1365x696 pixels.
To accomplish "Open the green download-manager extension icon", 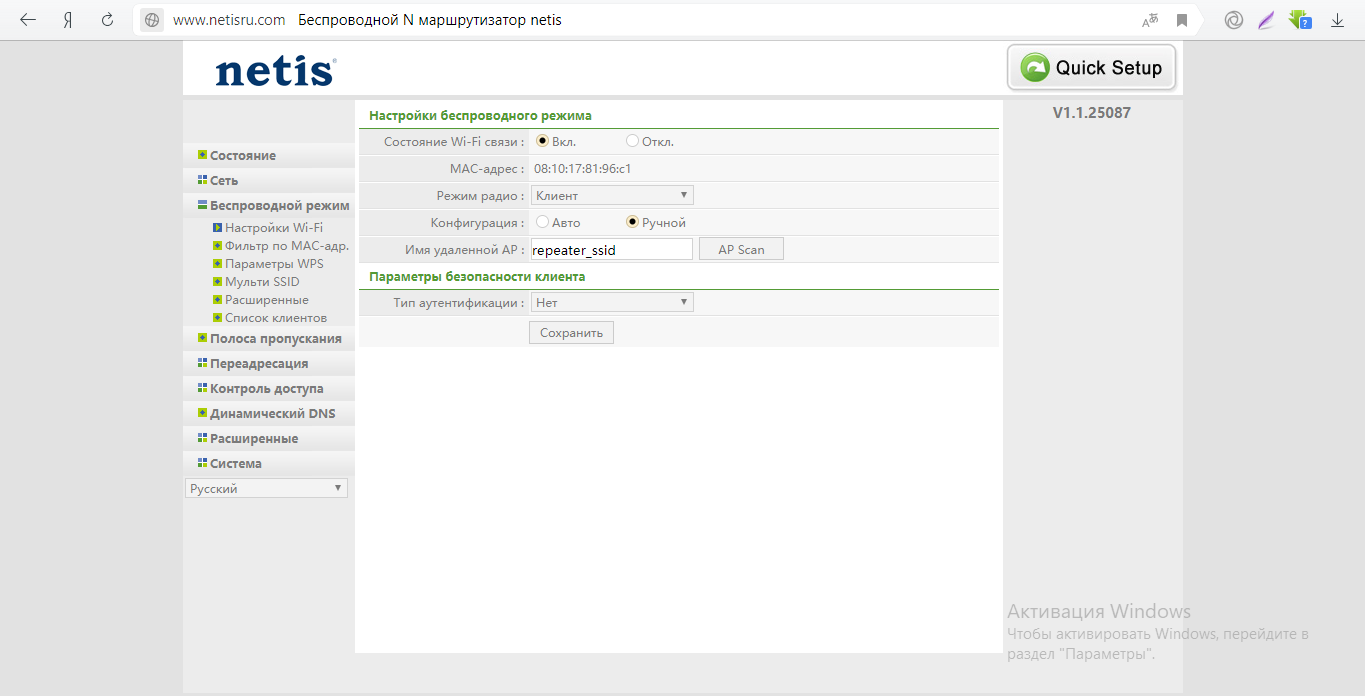I will coord(1300,20).
